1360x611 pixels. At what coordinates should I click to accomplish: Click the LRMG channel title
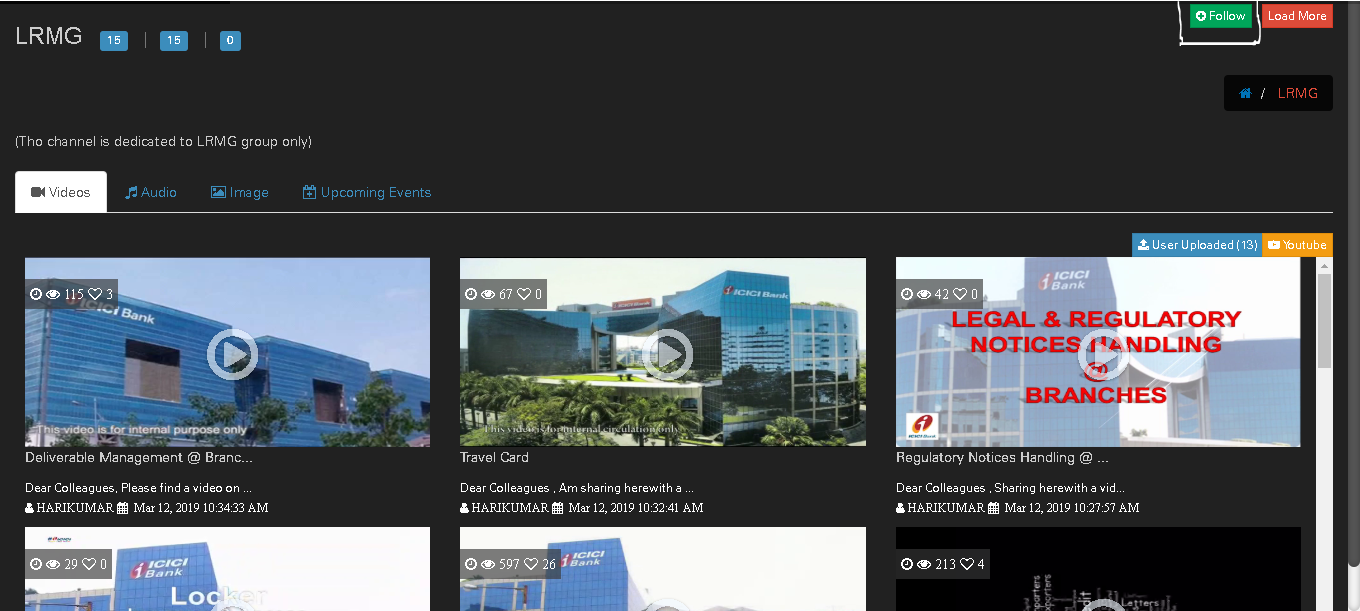49,36
